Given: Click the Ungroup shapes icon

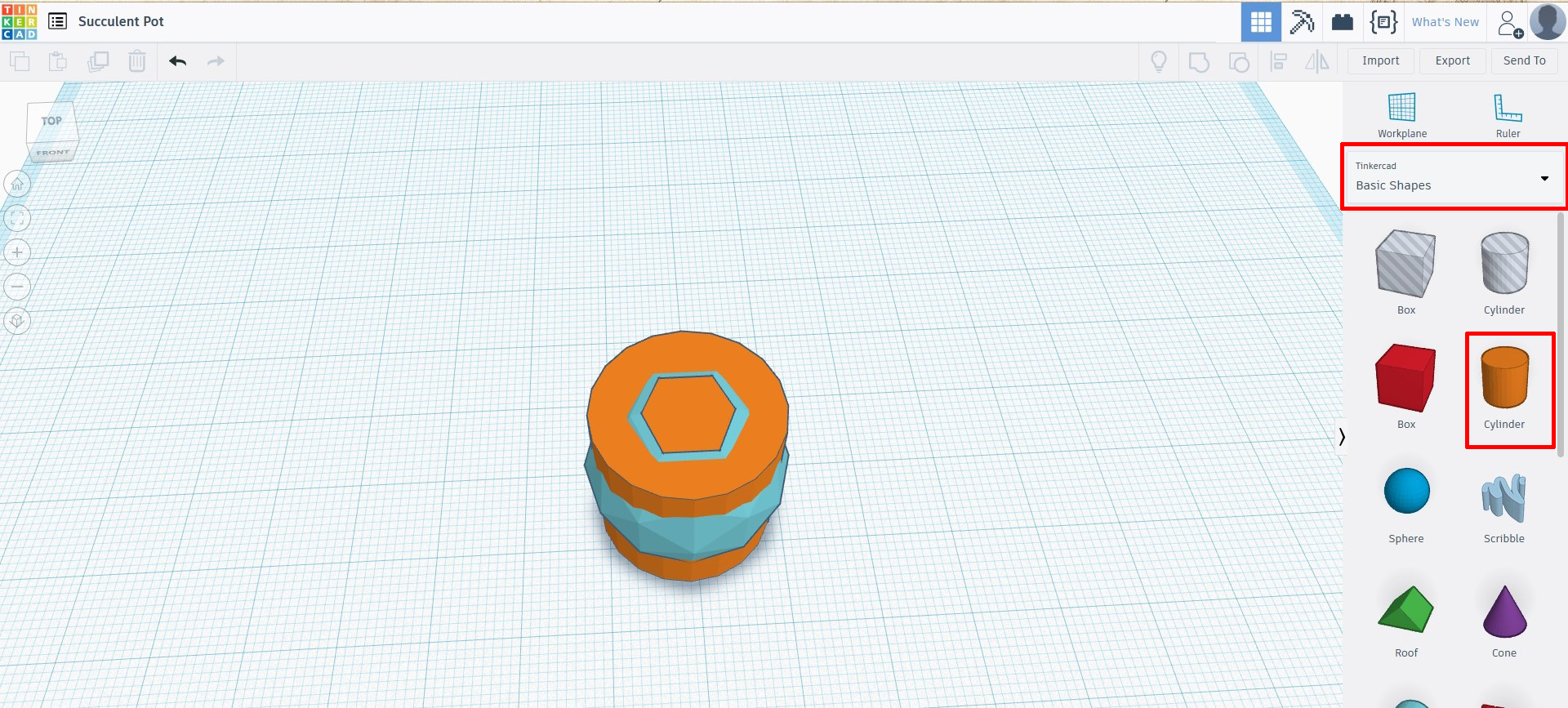Looking at the screenshot, I should point(1239,61).
